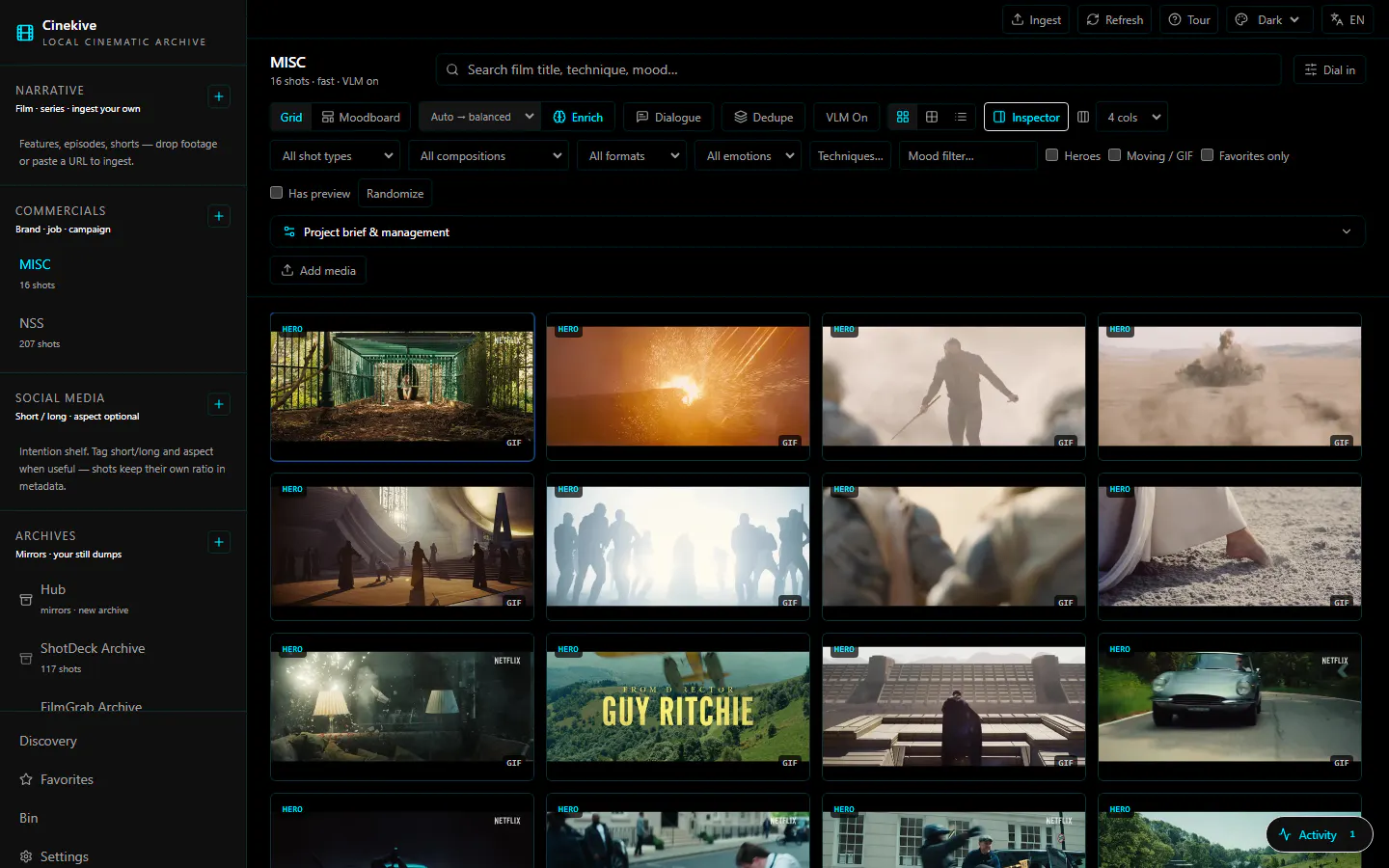Click the Refresh arrows icon

(x=1093, y=19)
